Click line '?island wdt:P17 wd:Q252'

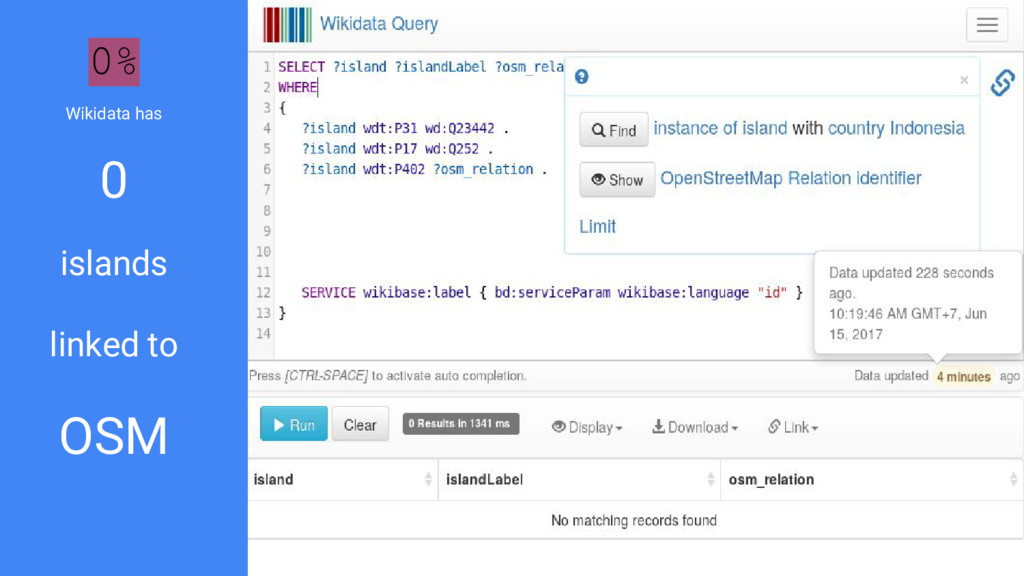tap(397, 149)
